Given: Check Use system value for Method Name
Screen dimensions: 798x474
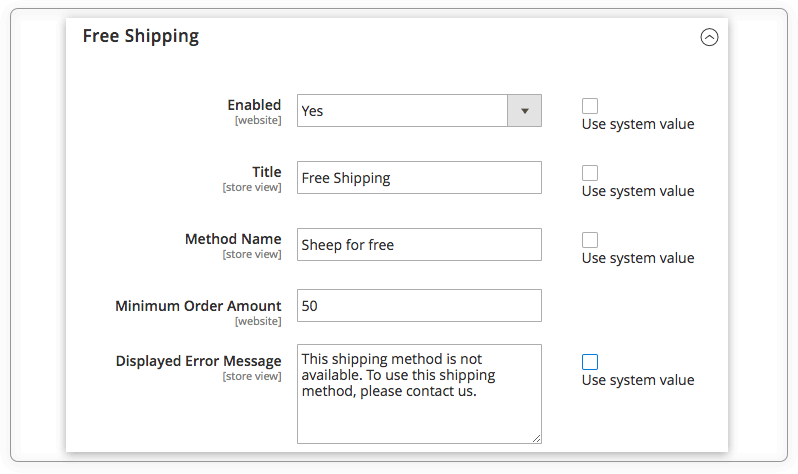Looking at the screenshot, I should [x=590, y=240].
